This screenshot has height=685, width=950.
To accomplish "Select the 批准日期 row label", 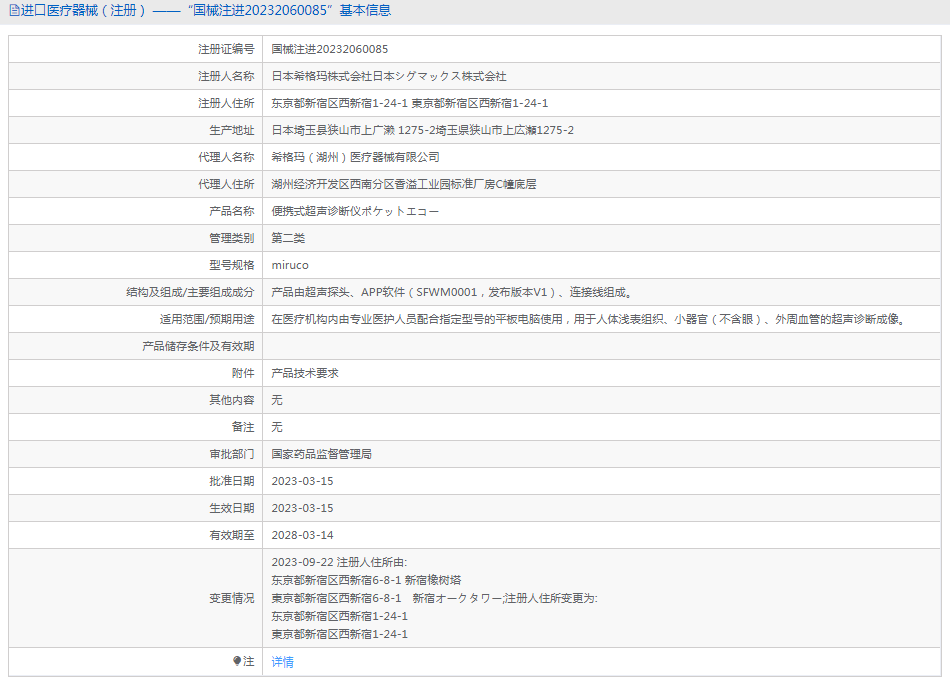I will (231, 481).
